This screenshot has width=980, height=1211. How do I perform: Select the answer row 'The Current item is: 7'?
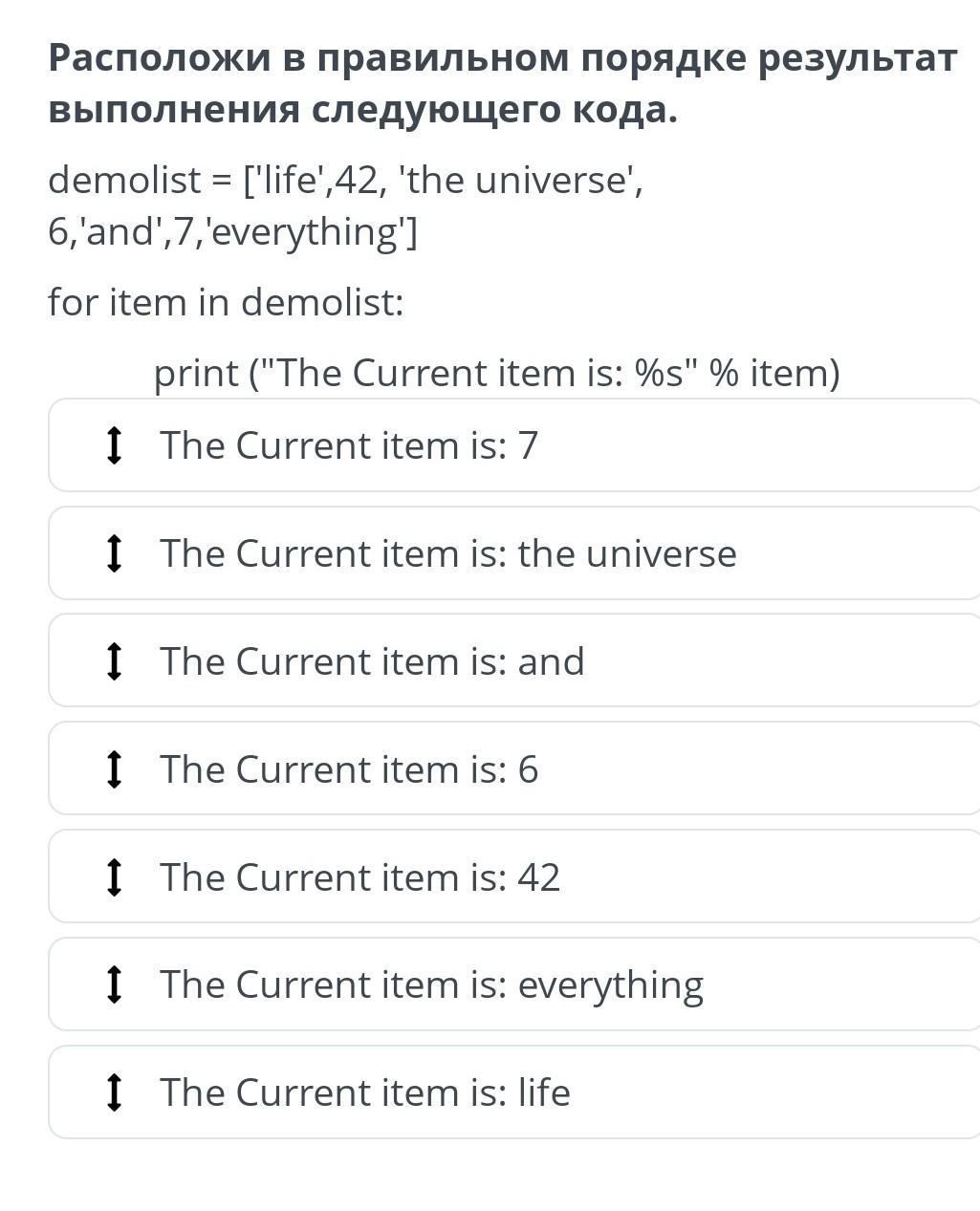pyautogui.click(x=514, y=445)
